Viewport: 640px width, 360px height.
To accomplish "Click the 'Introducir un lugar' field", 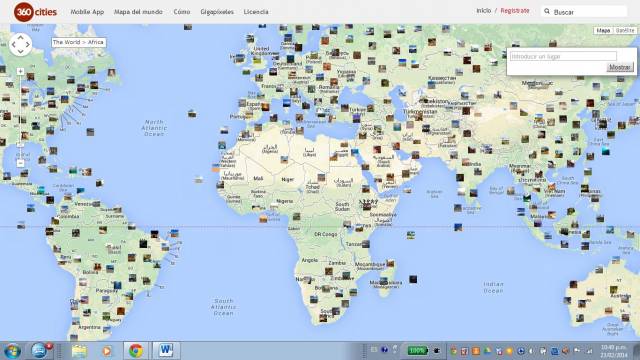I will coord(563,56).
